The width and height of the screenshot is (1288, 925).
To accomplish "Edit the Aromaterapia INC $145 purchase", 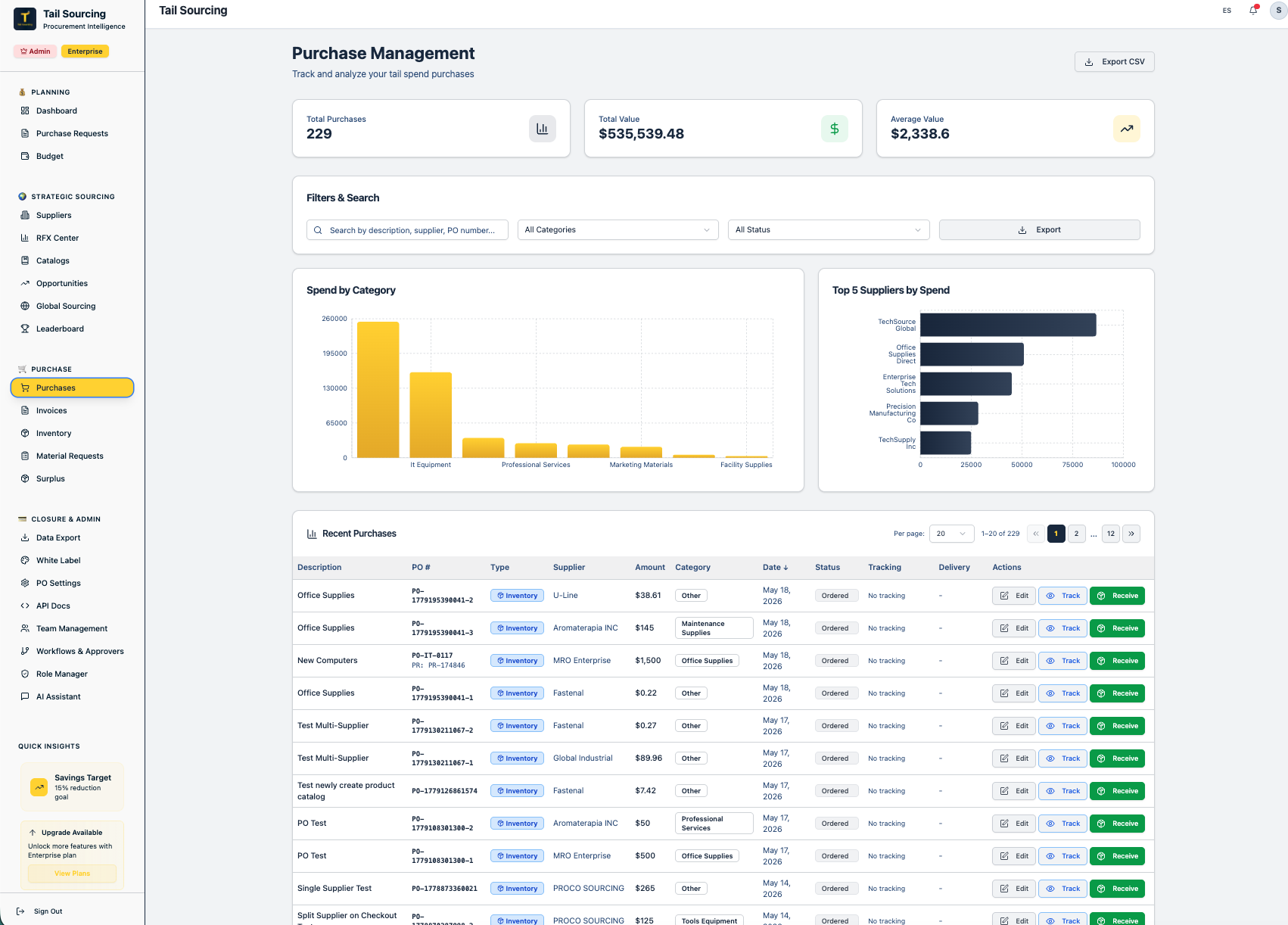I will (x=1013, y=628).
